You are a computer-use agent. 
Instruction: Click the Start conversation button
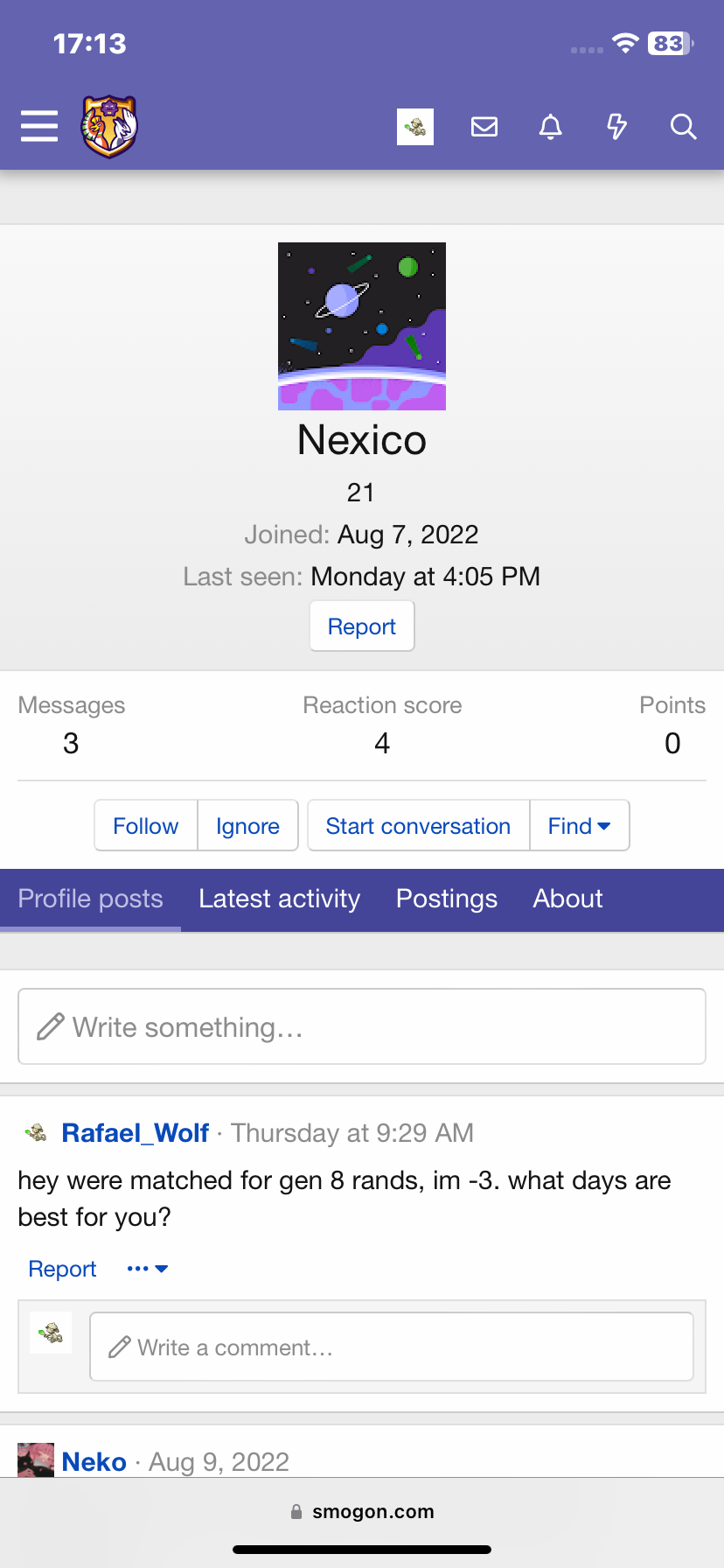tap(419, 825)
